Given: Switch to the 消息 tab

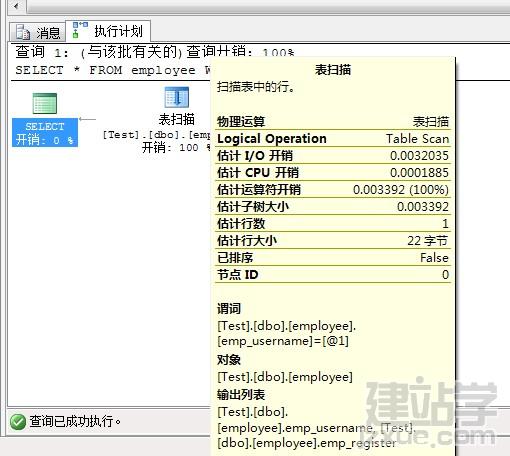Looking at the screenshot, I should (37, 32).
